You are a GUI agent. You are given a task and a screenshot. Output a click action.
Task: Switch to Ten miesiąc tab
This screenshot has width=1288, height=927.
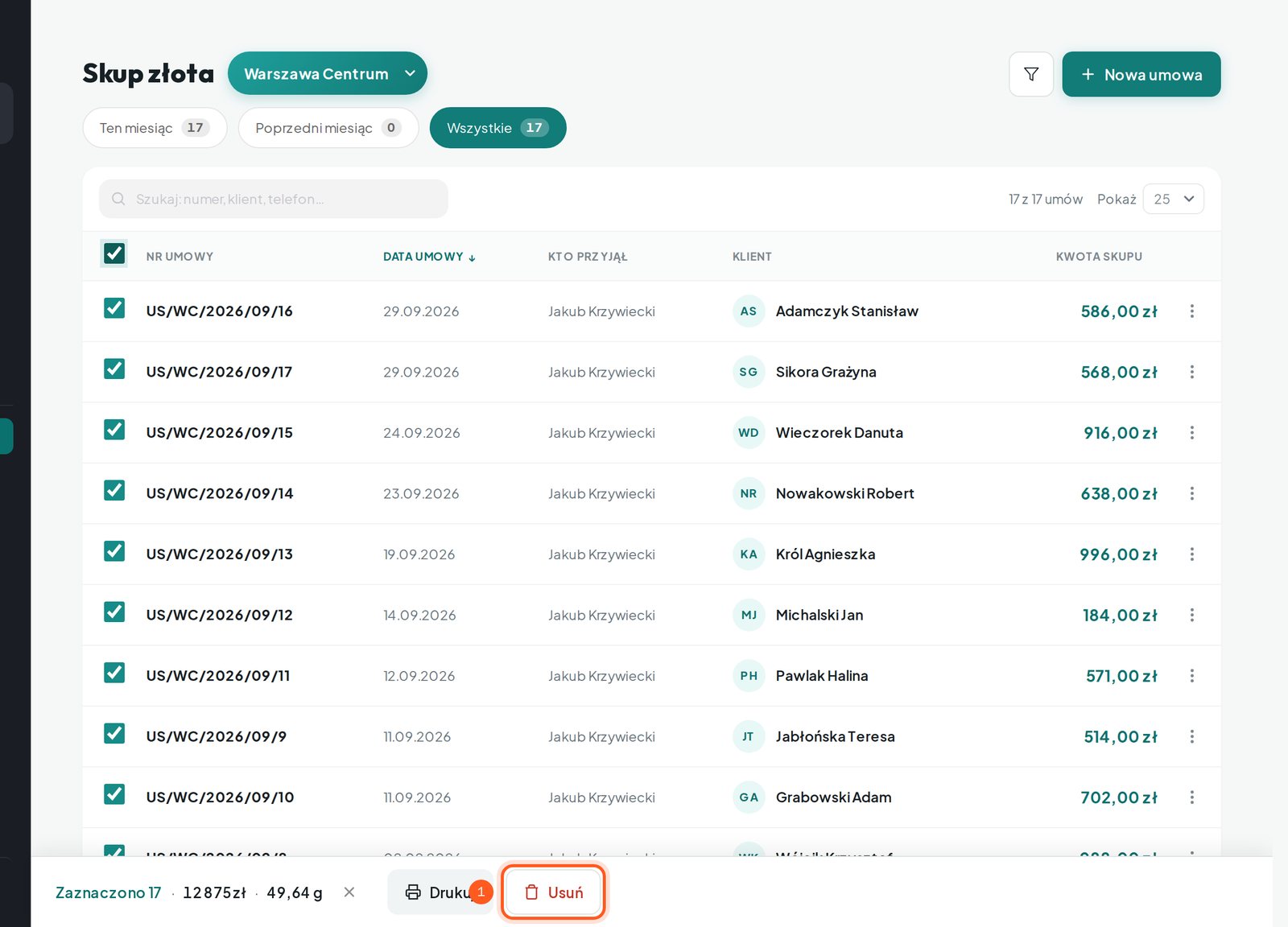[155, 128]
